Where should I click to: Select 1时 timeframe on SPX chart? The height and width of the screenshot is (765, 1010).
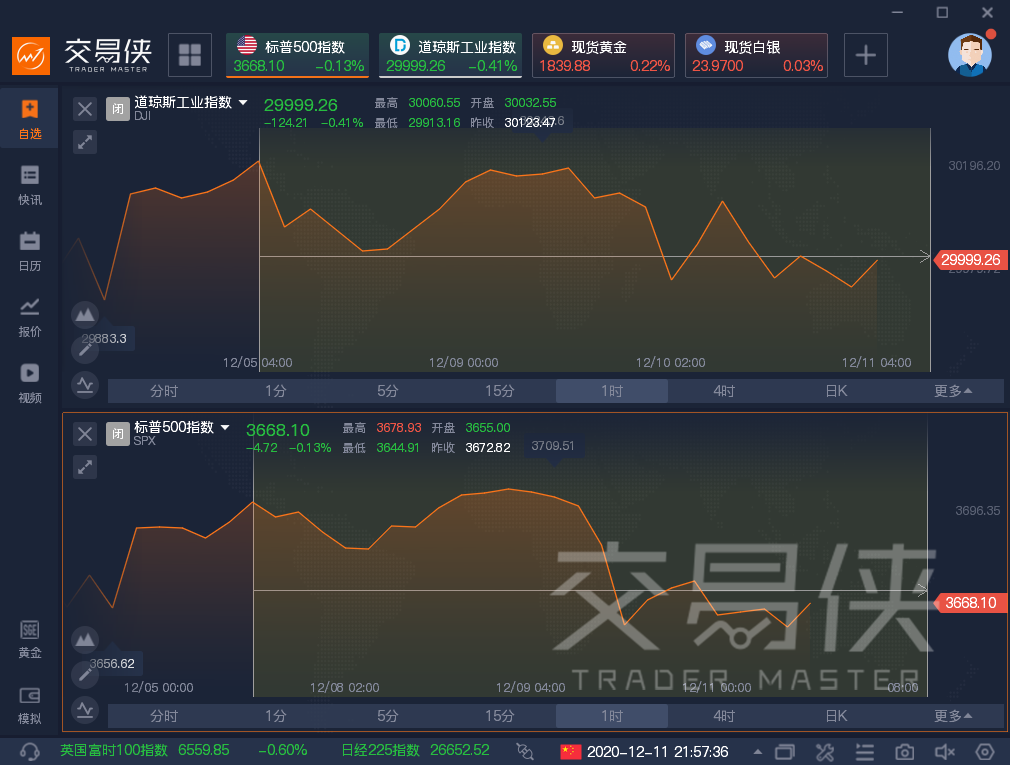[612, 716]
